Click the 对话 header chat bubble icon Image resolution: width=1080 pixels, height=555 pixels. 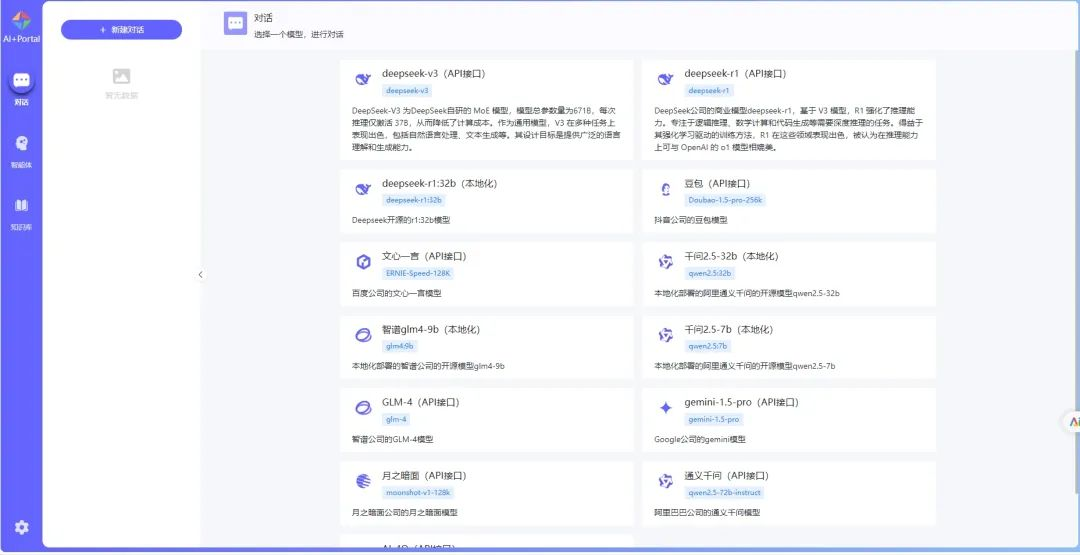pos(236,23)
